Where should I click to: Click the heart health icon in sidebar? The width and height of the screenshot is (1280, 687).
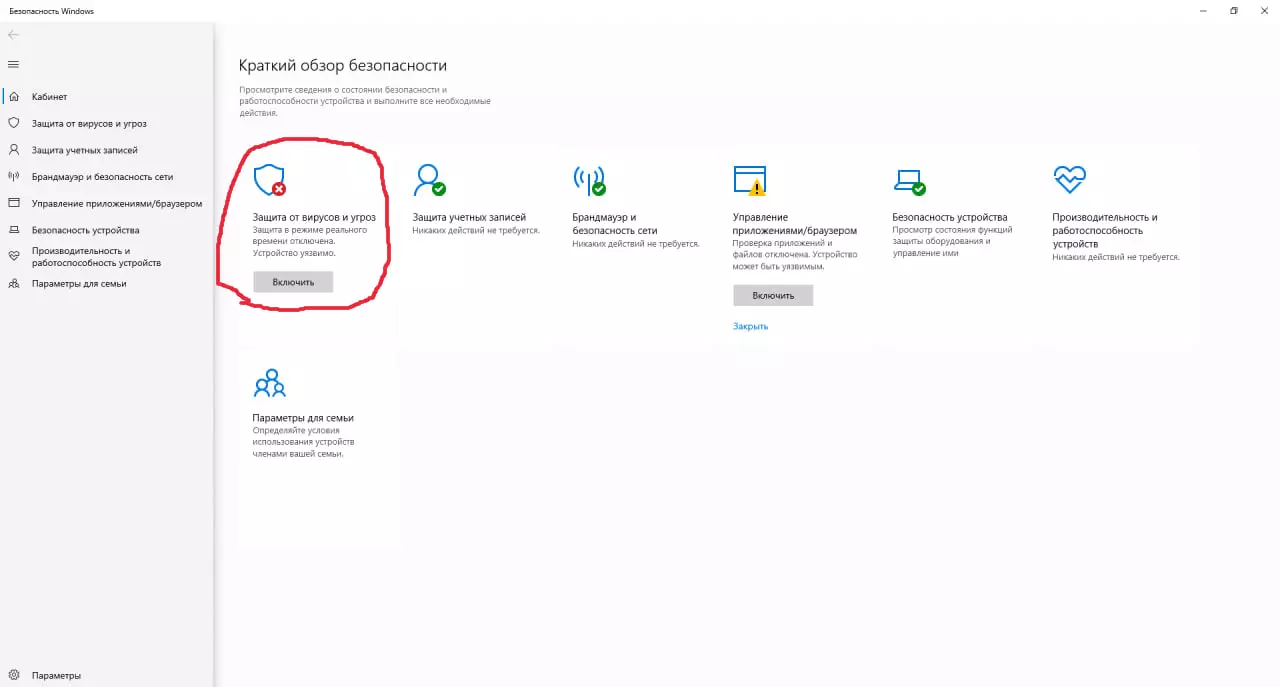[14, 257]
